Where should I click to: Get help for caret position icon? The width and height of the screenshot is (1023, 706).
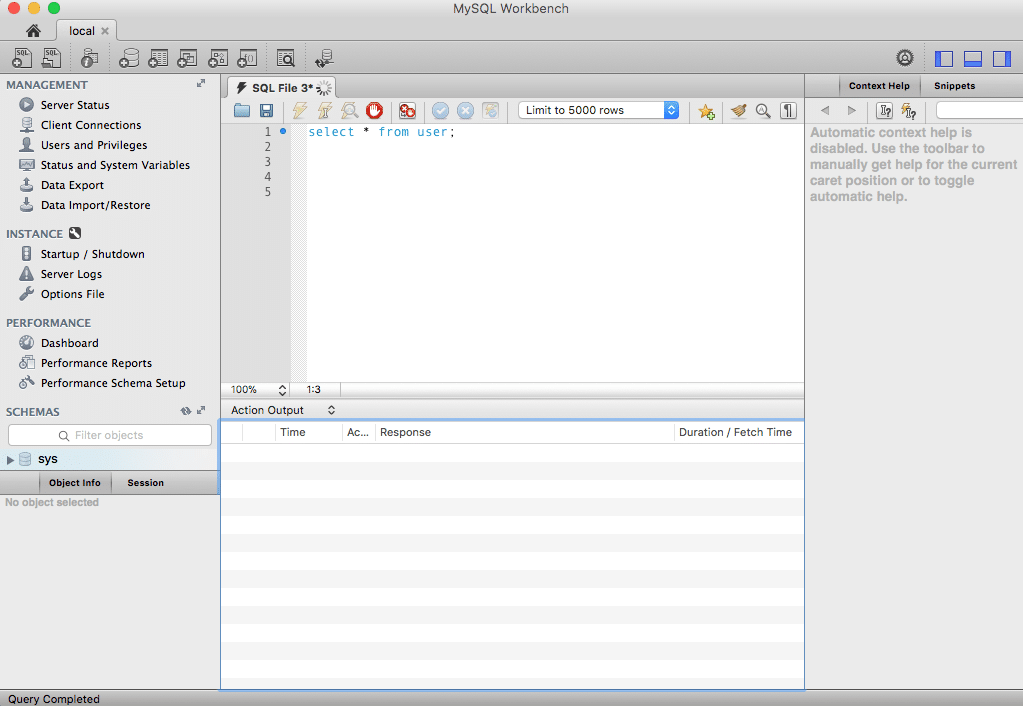click(884, 111)
